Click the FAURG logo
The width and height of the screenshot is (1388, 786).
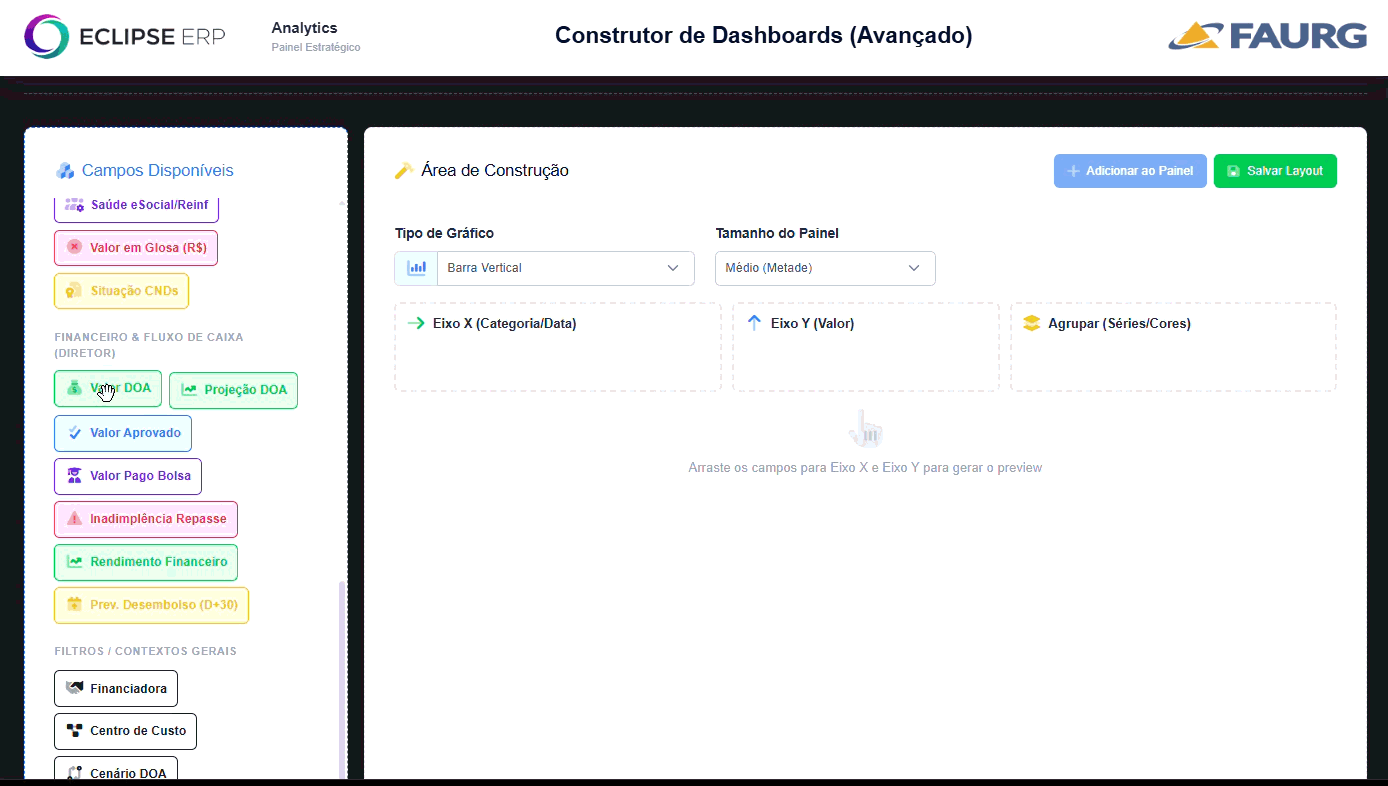coord(1267,36)
